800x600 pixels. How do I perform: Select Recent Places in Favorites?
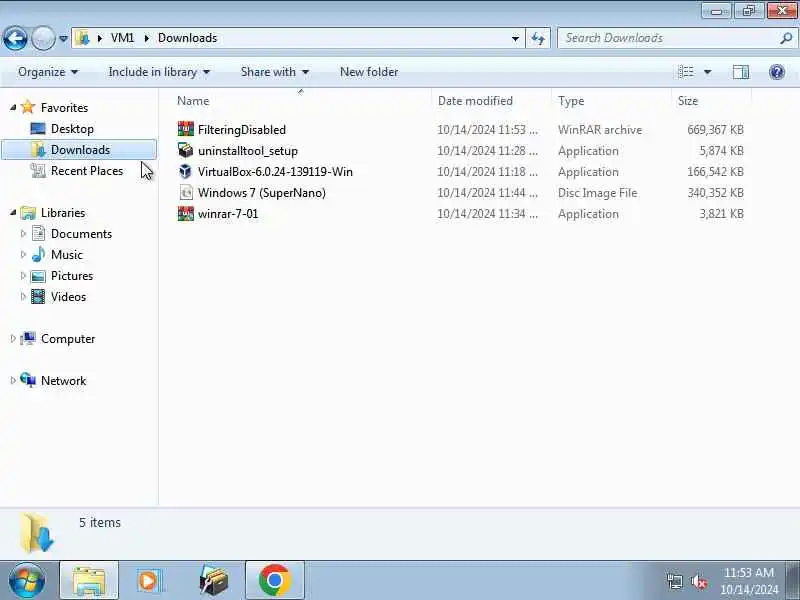click(87, 170)
